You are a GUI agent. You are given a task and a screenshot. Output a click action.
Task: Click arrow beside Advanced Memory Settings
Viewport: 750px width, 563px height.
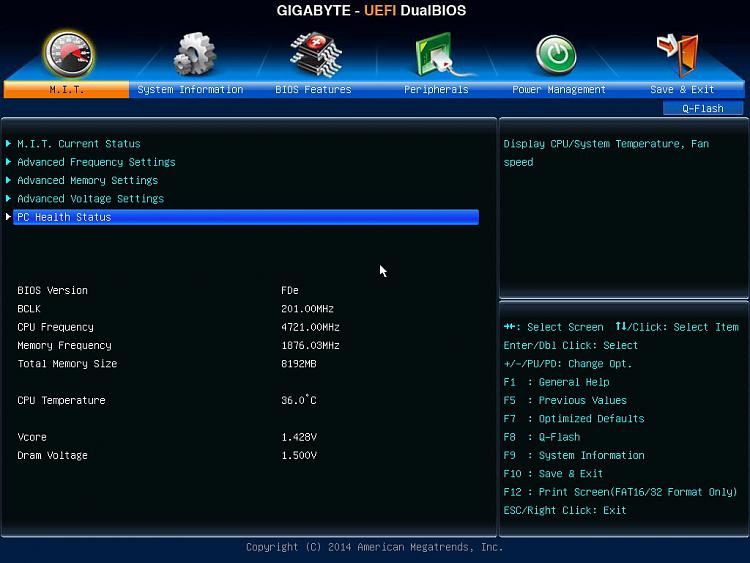9,180
